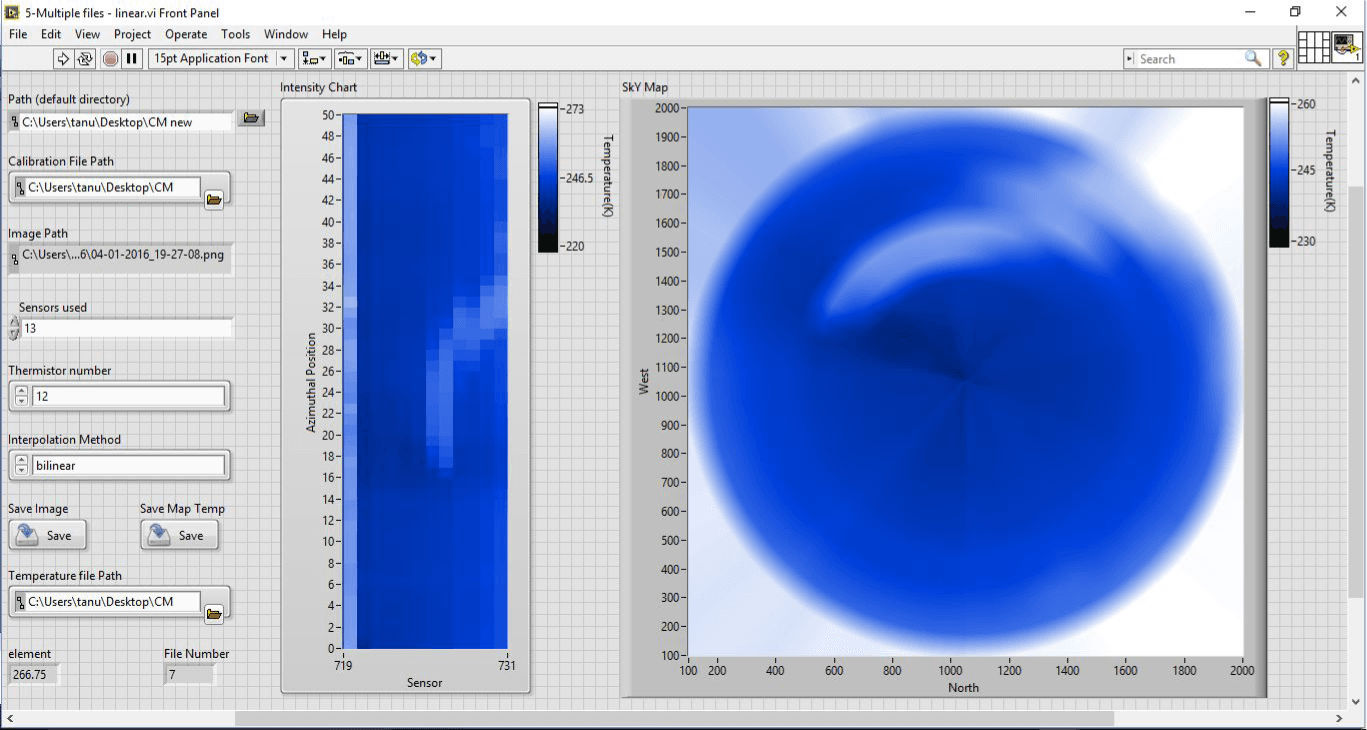
Task: Click the Intensity Chart color ramp
Action: (x=548, y=177)
